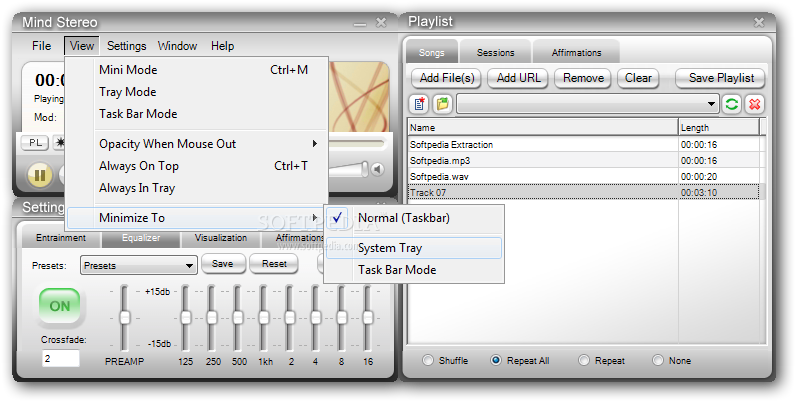Close the open View menu
This screenshot has width=796, height=402.
82,46
